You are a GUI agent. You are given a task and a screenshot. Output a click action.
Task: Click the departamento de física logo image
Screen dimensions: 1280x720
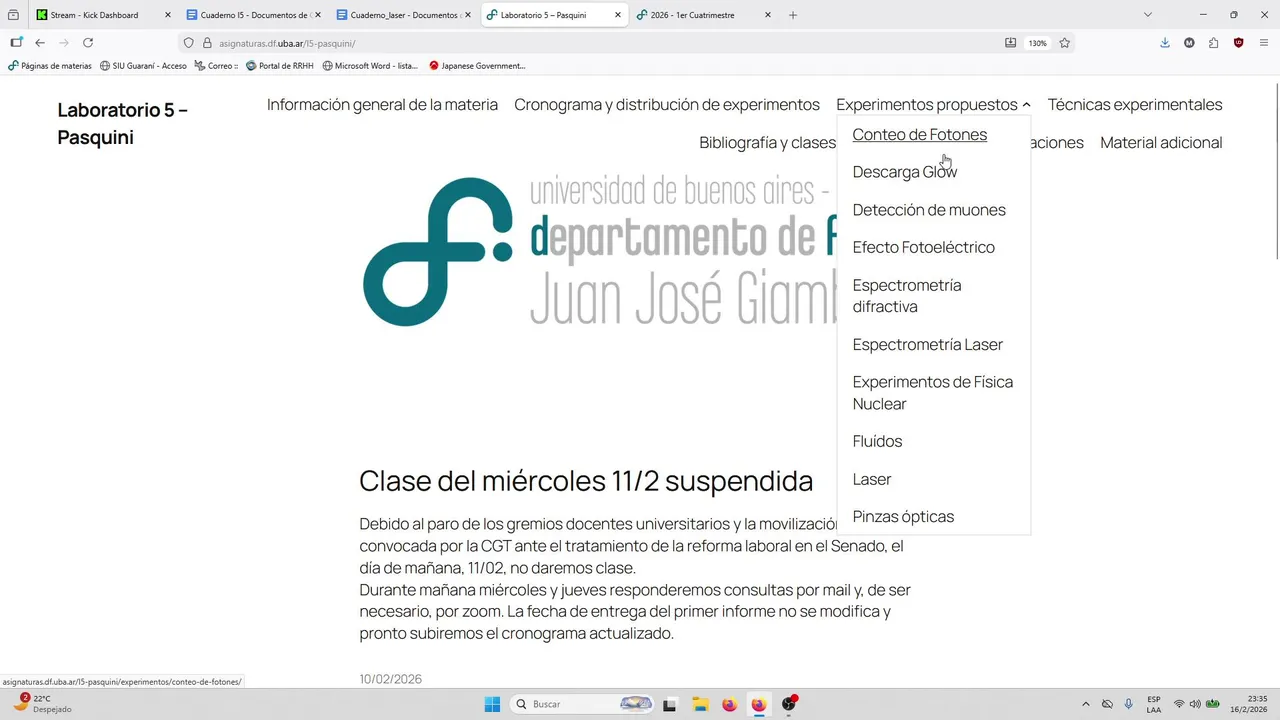600,252
